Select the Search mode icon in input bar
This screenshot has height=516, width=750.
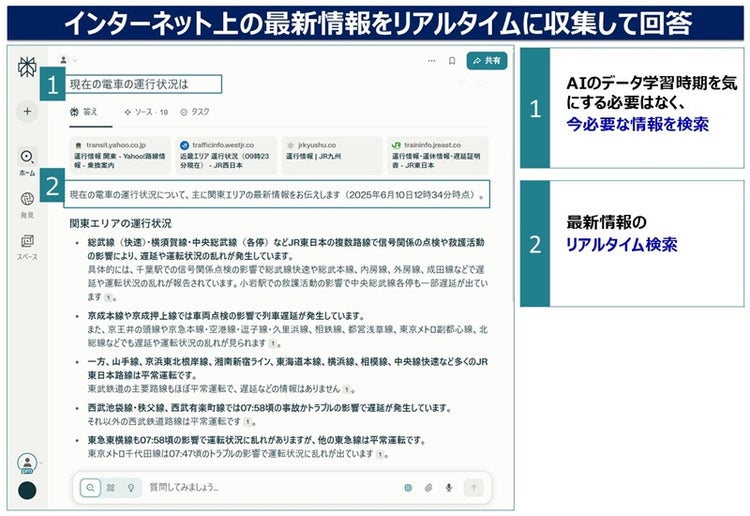click(x=90, y=488)
